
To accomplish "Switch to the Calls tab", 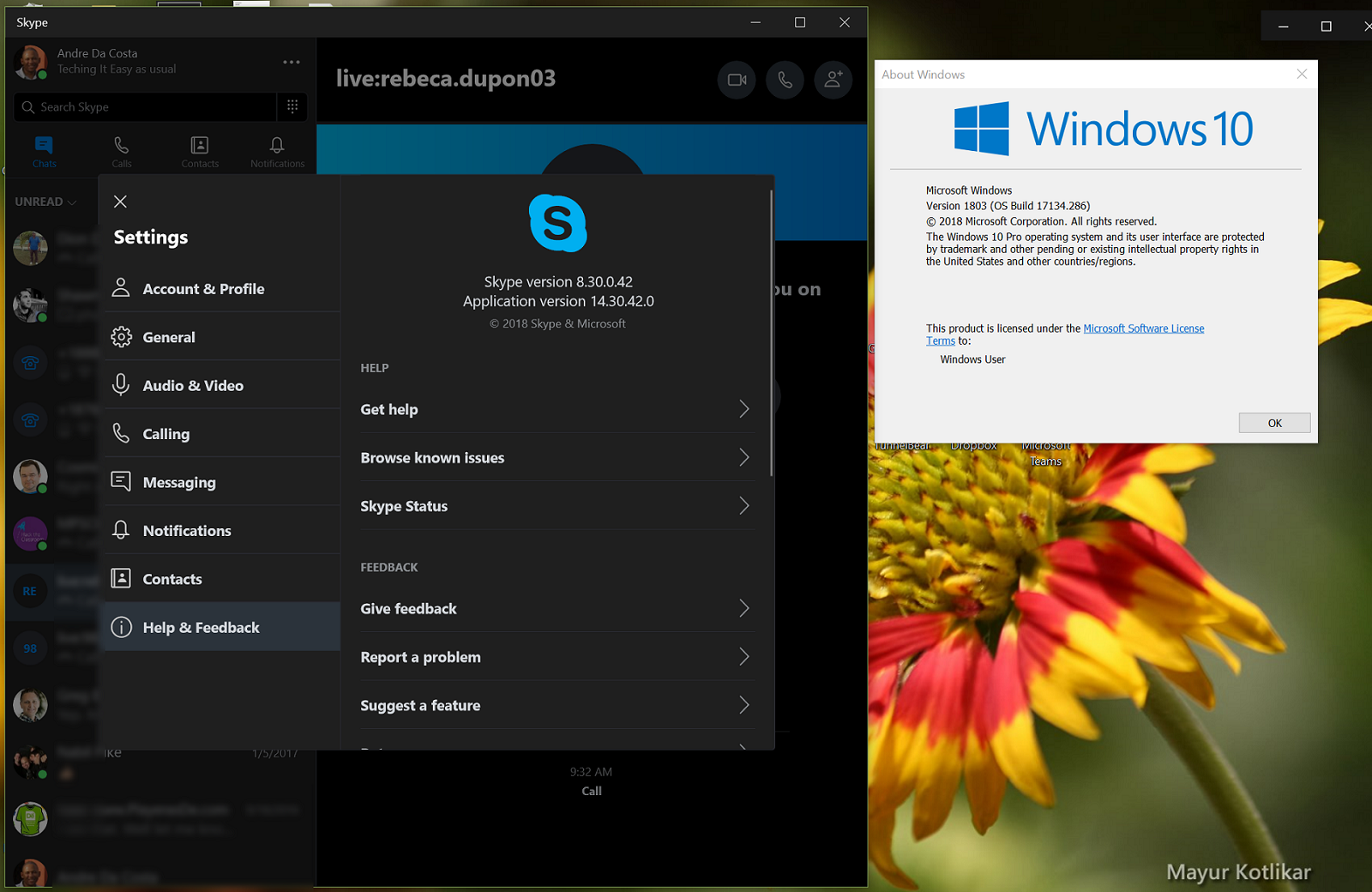I will coord(122,152).
